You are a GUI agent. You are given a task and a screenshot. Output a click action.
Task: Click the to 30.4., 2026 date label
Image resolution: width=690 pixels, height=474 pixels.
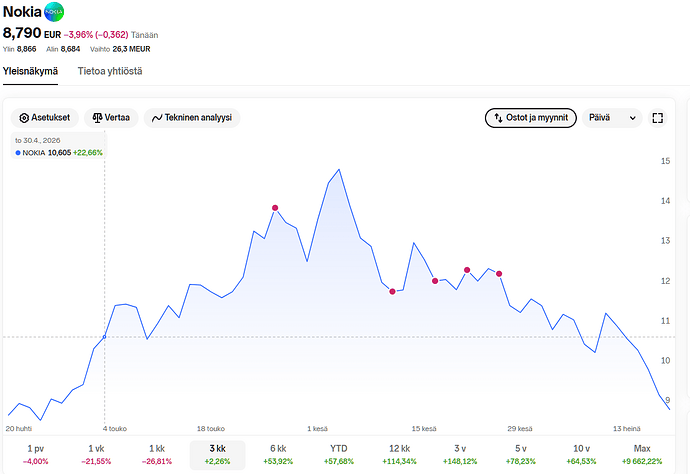[38, 140]
